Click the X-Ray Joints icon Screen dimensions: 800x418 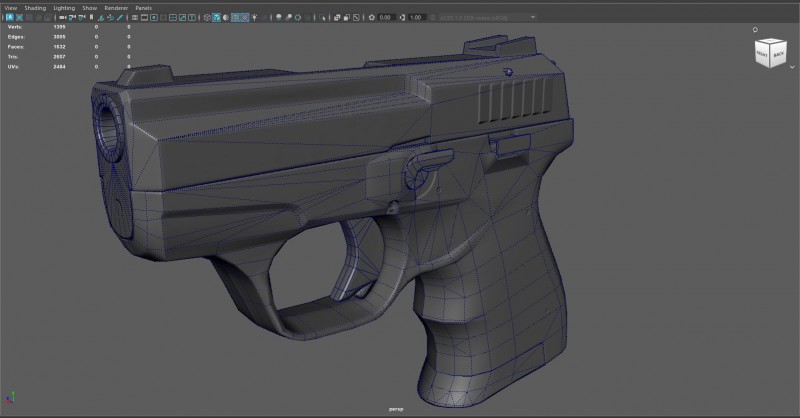[x=356, y=17]
